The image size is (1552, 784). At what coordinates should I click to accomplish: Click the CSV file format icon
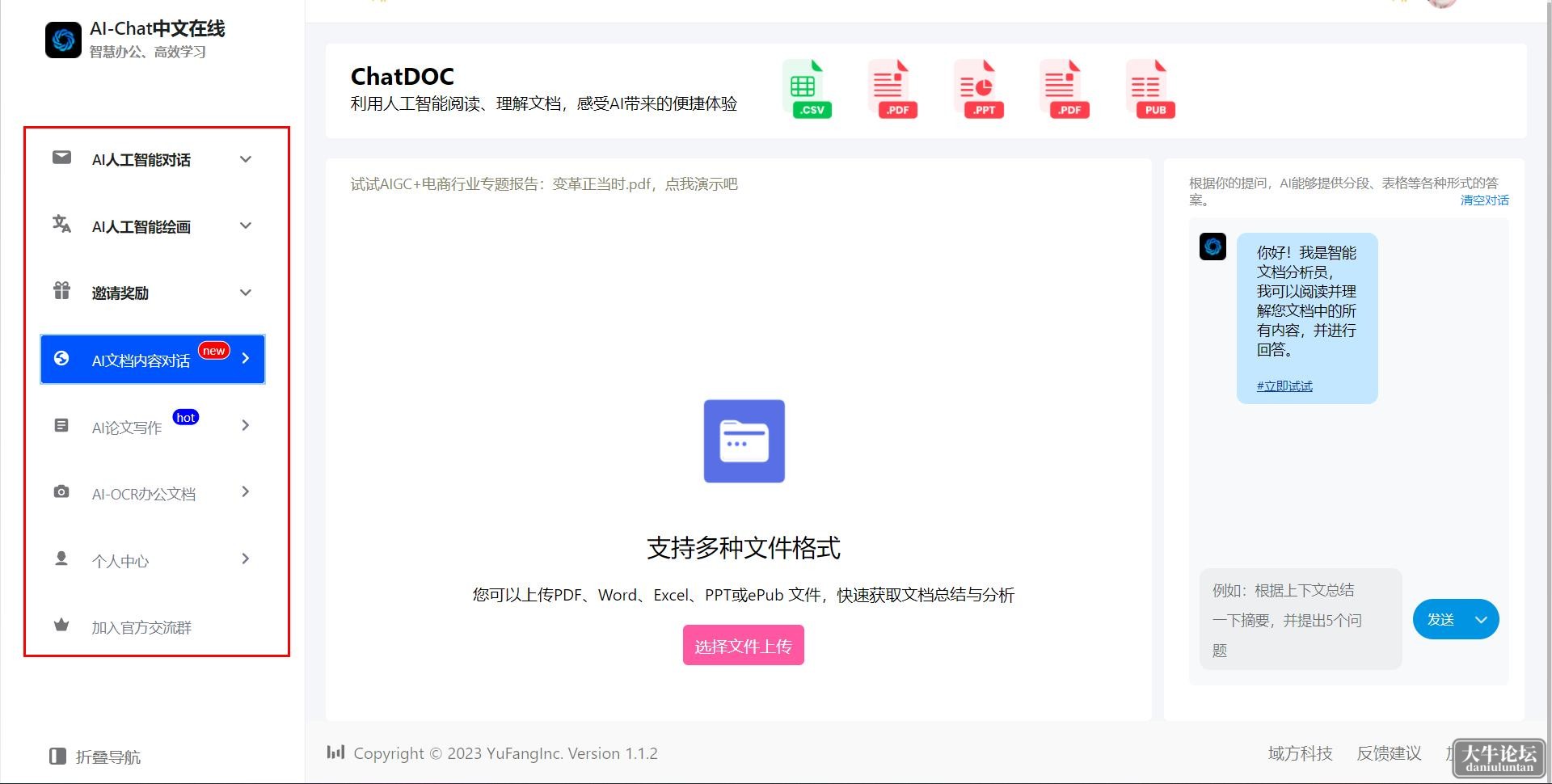(807, 88)
